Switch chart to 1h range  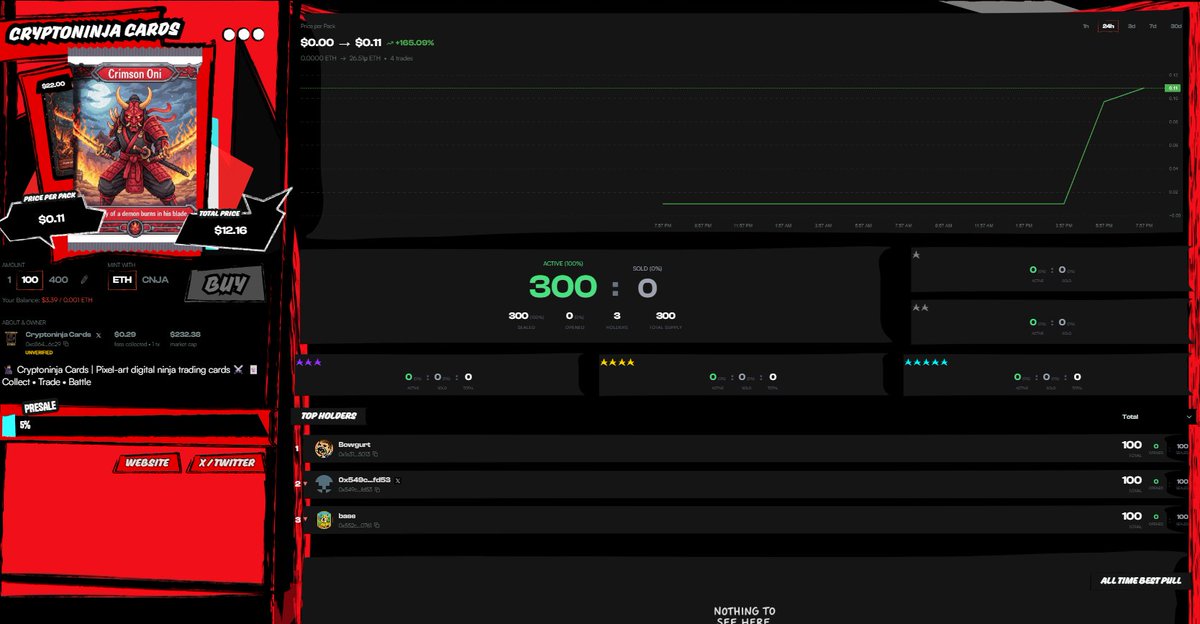1086,25
